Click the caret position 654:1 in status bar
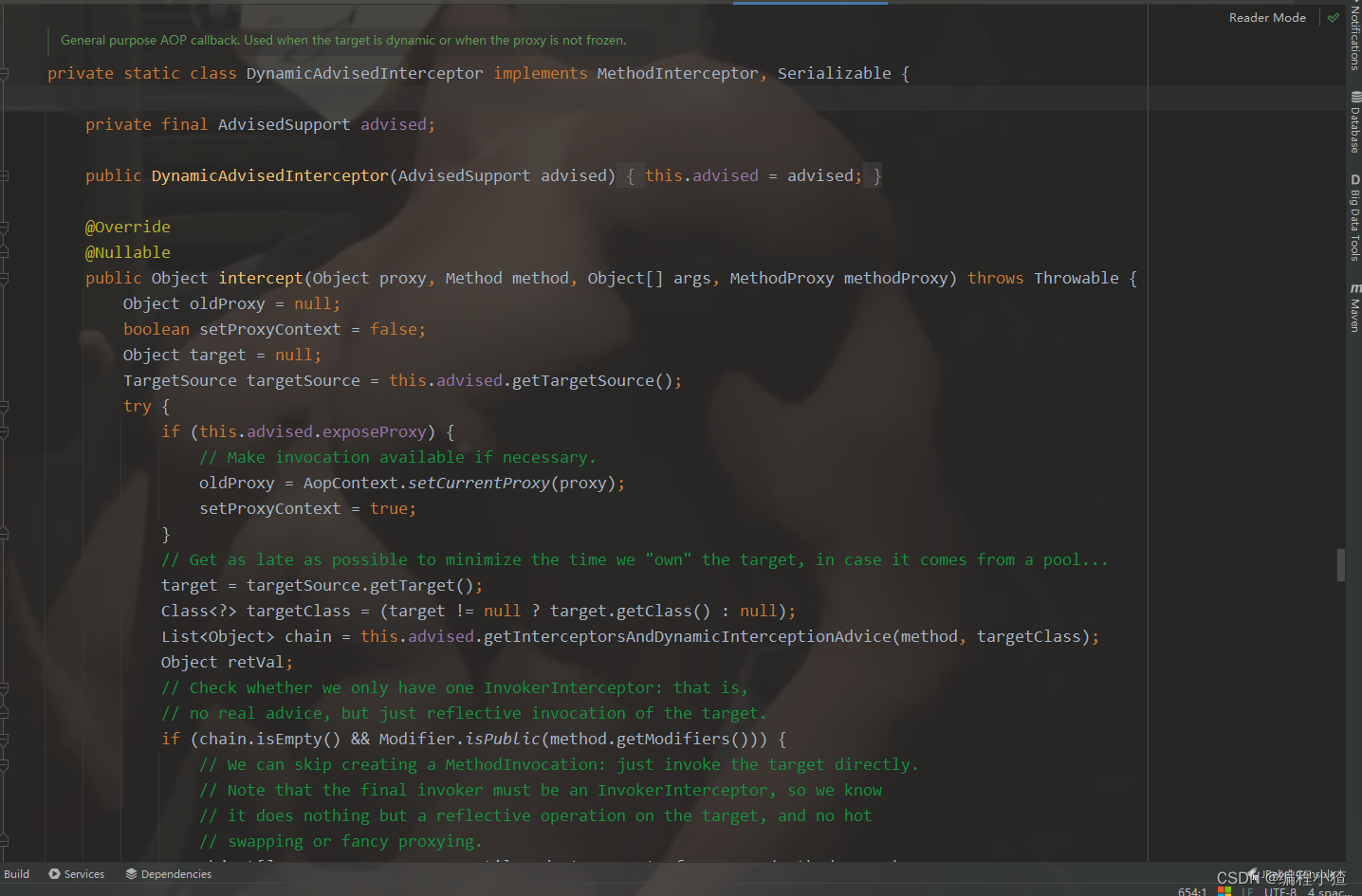 tap(1192, 892)
